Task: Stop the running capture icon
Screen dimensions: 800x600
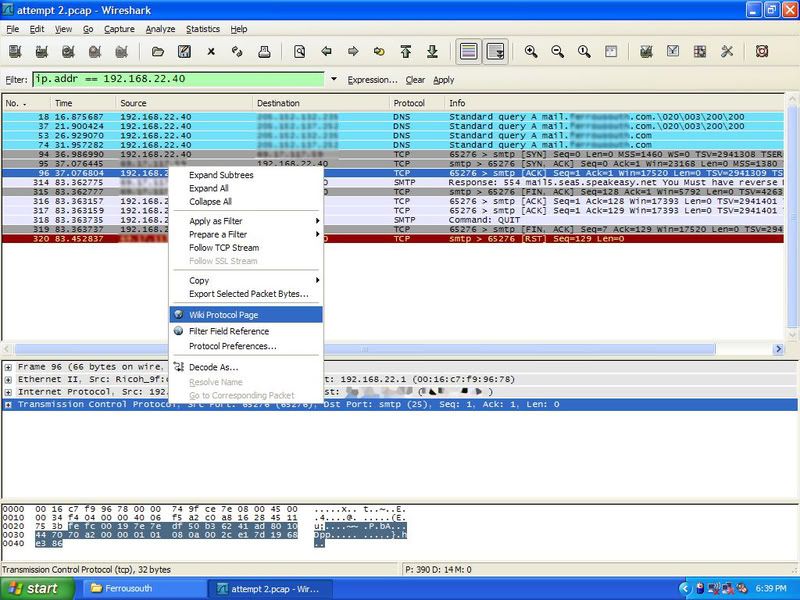Action: tap(95, 51)
